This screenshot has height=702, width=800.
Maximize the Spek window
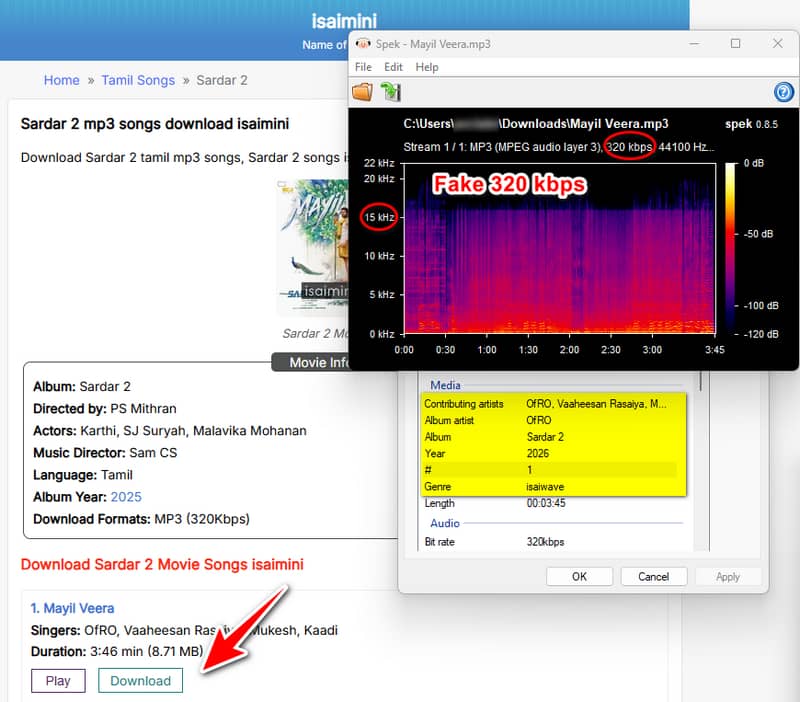coord(735,44)
